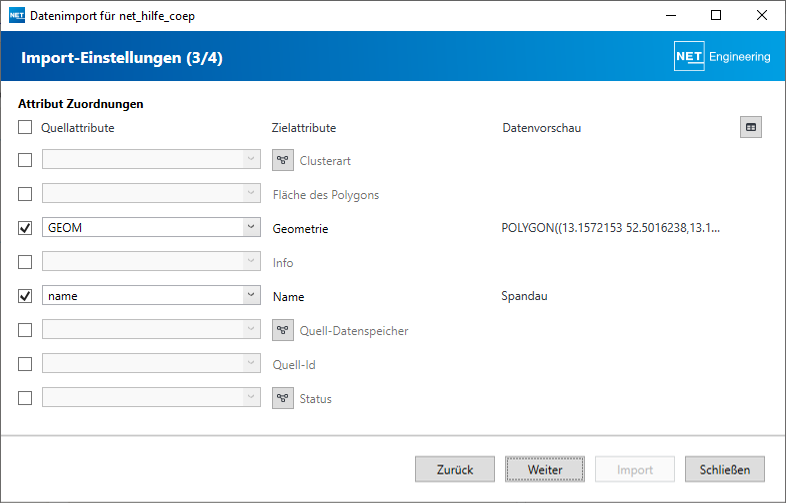This screenshot has height=503, width=786.
Task: Uncheck the Geometrie mapping checkbox
Action: tap(25, 228)
